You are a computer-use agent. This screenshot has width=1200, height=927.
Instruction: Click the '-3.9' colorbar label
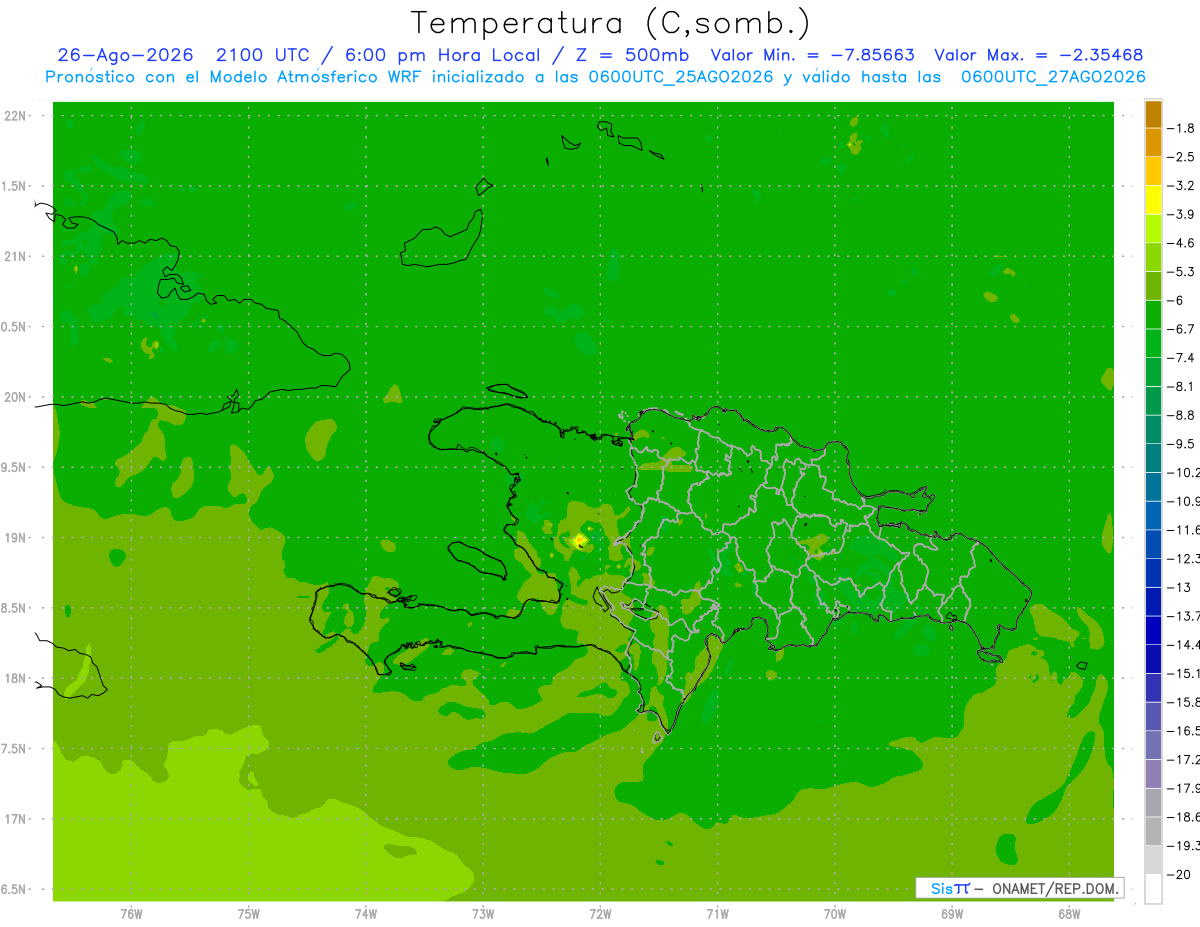1181,215
